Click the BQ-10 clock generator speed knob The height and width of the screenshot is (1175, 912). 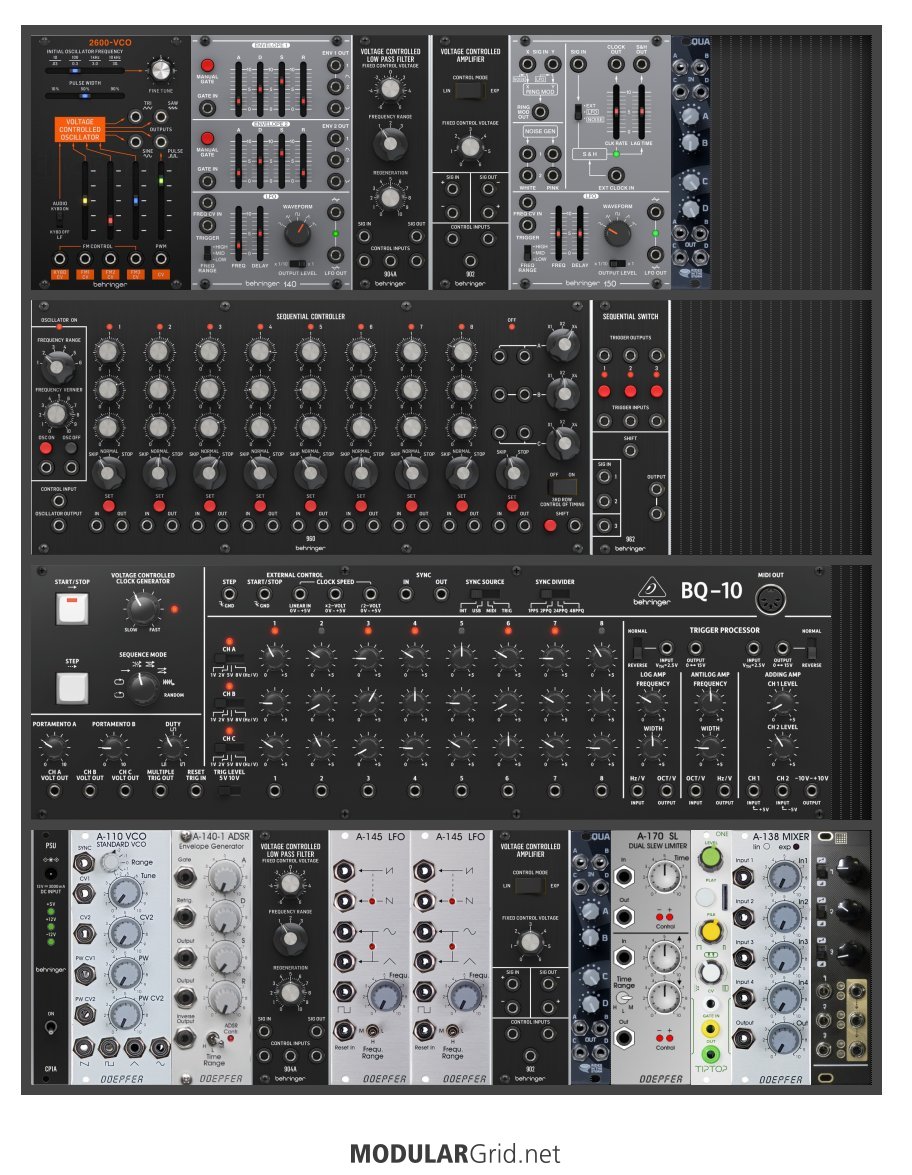pyautogui.click(x=142, y=607)
